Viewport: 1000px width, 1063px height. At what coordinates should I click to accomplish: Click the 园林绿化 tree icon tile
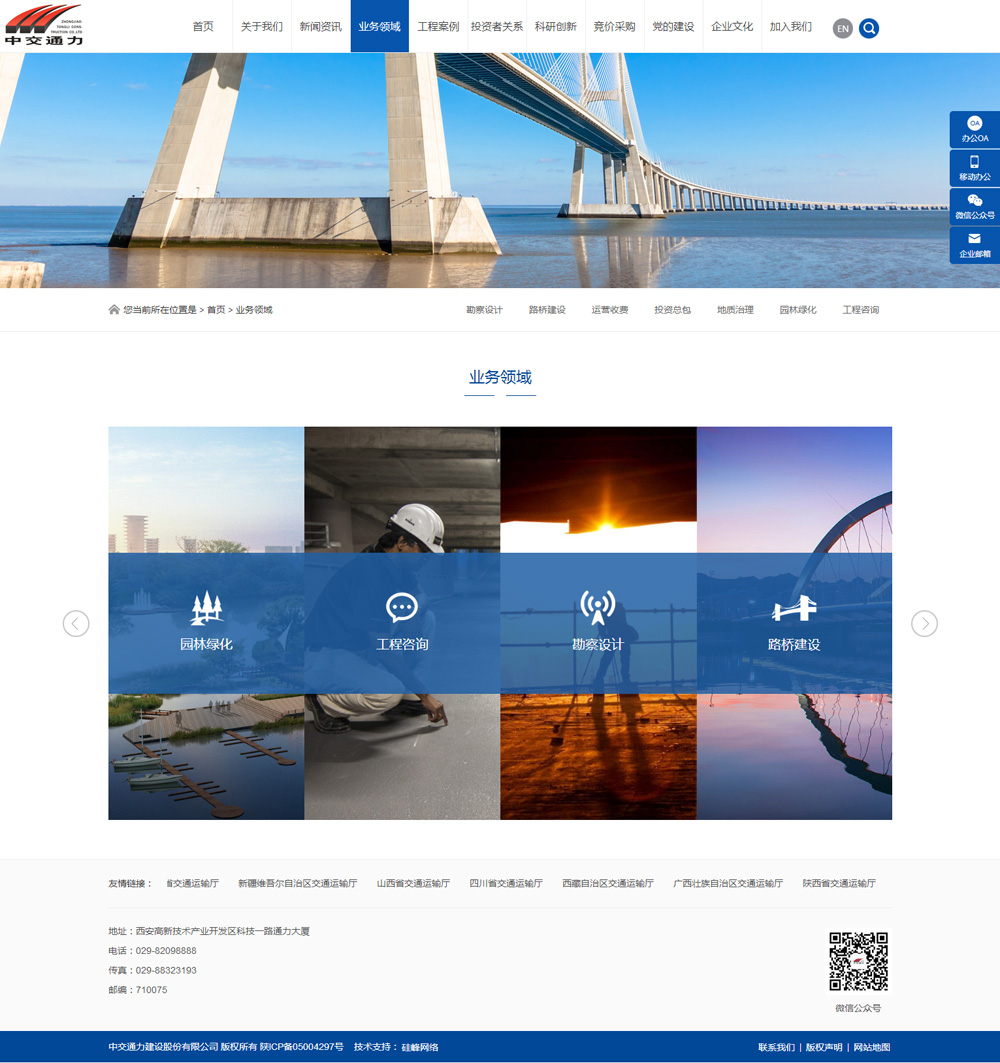pyautogui.click(x=206, y=607)
